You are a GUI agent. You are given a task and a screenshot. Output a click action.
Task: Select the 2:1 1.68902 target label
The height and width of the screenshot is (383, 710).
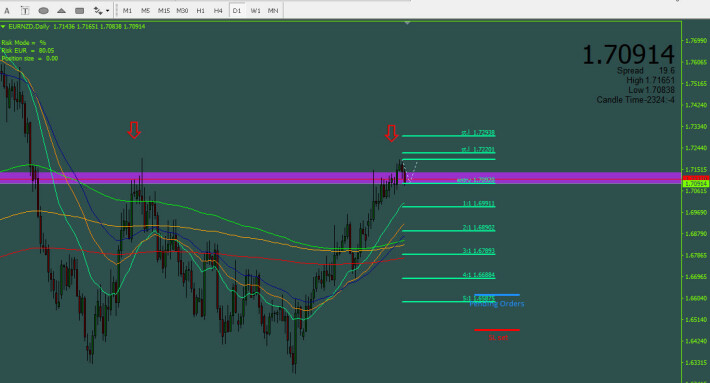point(479,228)
